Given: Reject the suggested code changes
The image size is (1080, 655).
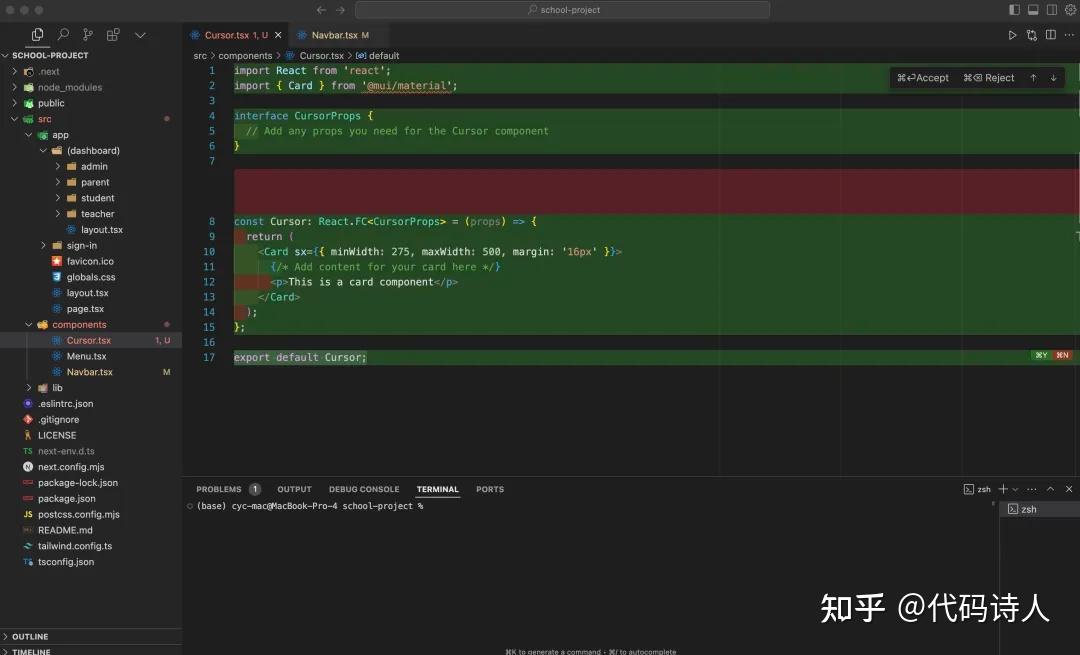Looking at the screenshot, I should 989,77.
